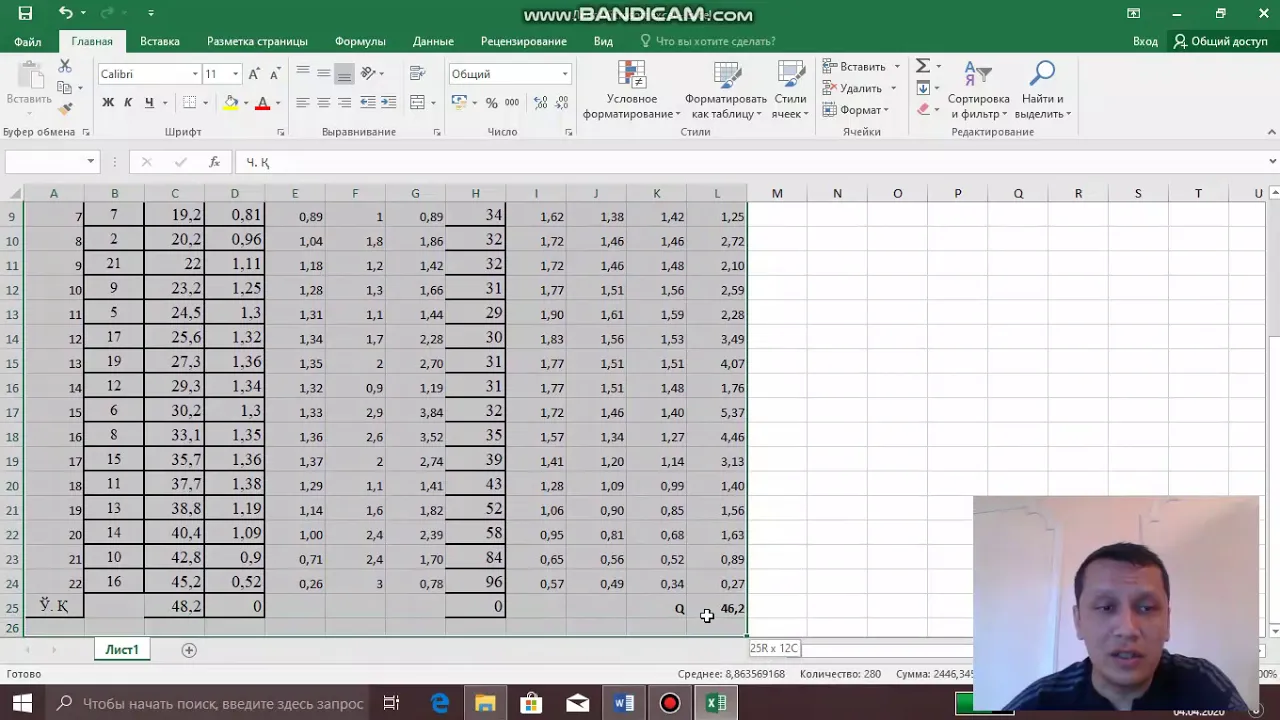Click the decrease decimal places icon
Image resolution: width=1280 pixels, height=720 pixels.
tap(561, 103)
